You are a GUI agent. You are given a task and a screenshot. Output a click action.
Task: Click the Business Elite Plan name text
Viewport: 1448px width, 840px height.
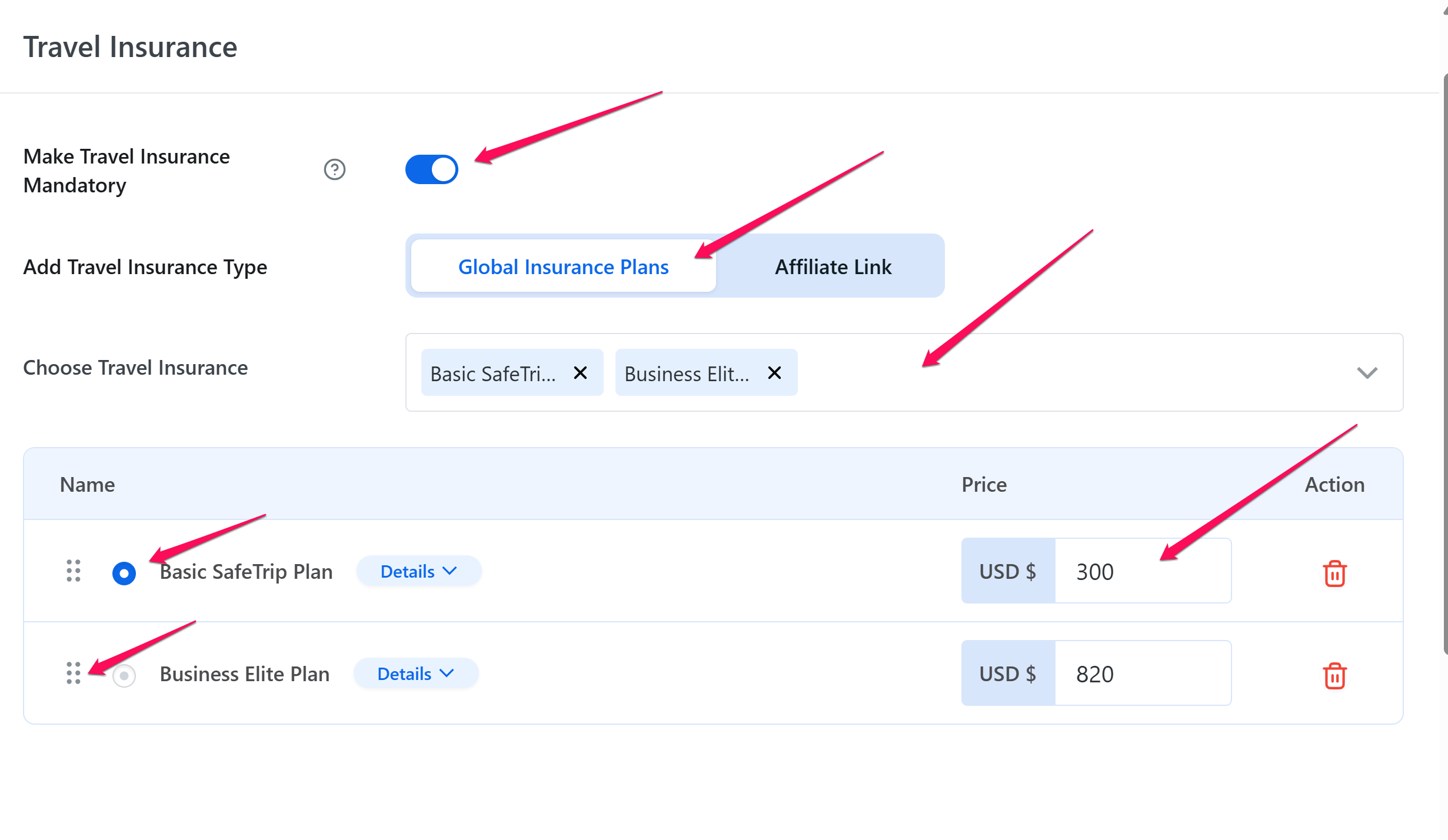pyautogui.click(x=245, y=674)
